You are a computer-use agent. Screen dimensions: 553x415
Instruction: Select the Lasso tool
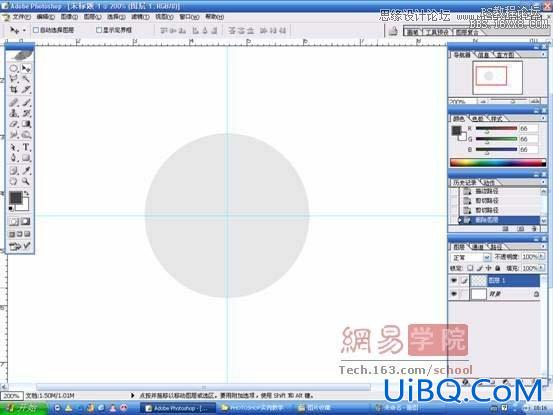point(14,79)
